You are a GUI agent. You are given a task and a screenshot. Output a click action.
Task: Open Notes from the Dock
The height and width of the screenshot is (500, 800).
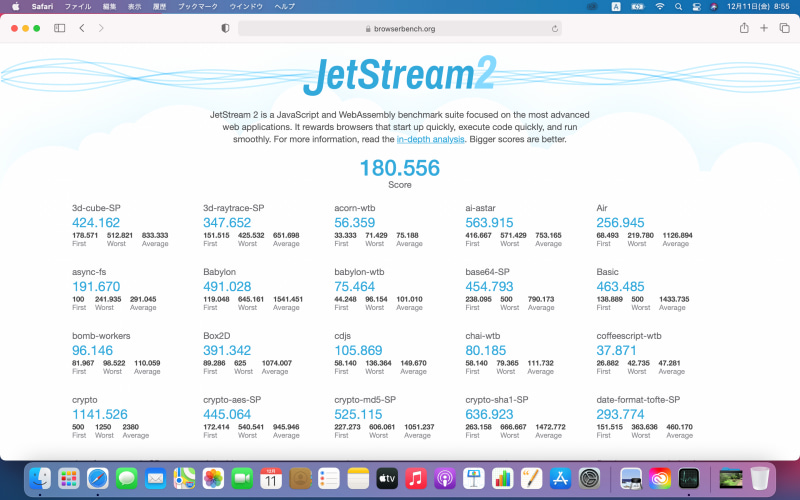pos(358,479)
